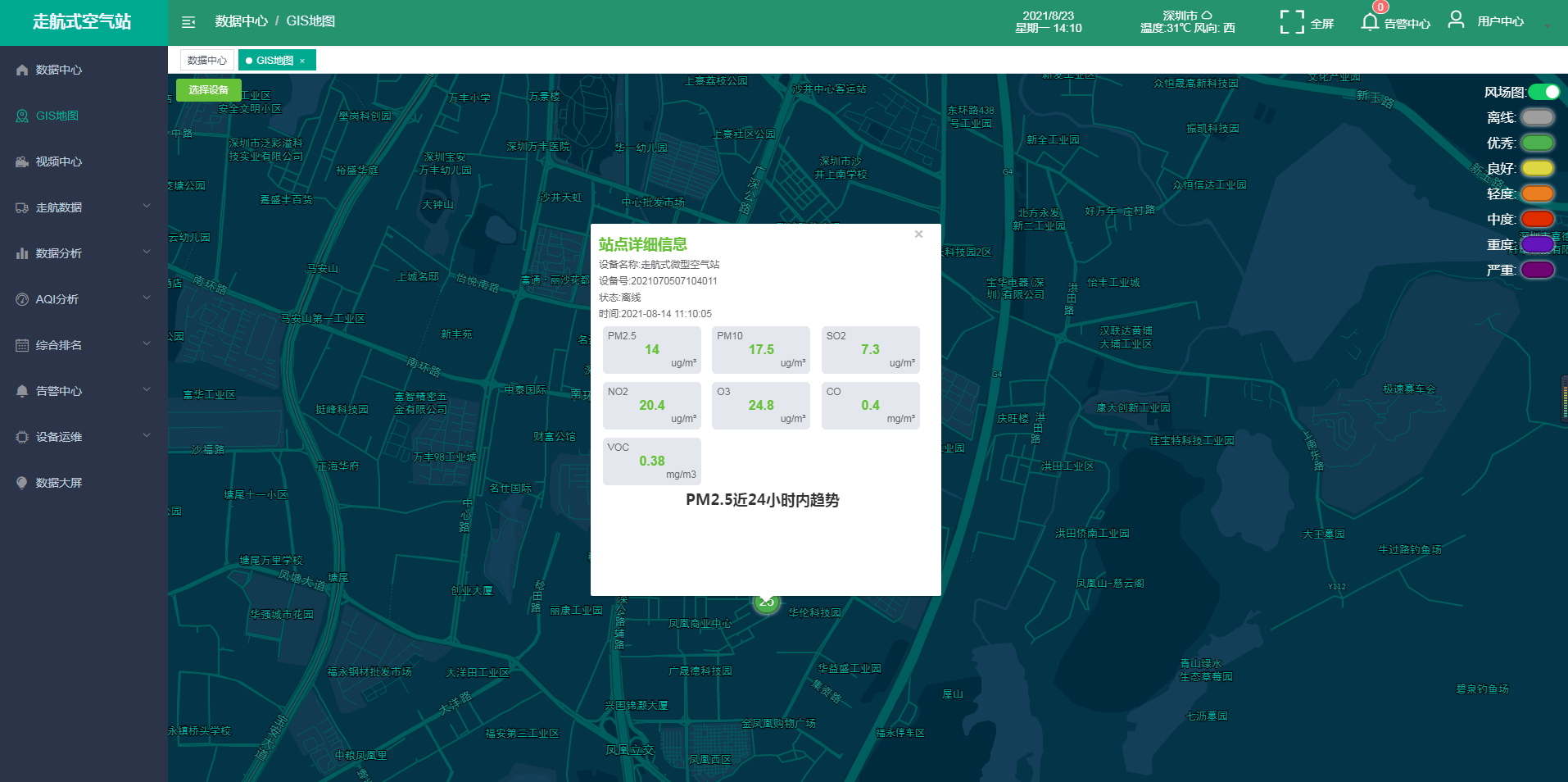The image size is (1568, 782).
Task: Toggle the 良好 yellow legend indicator
Action: point(1538,168)
